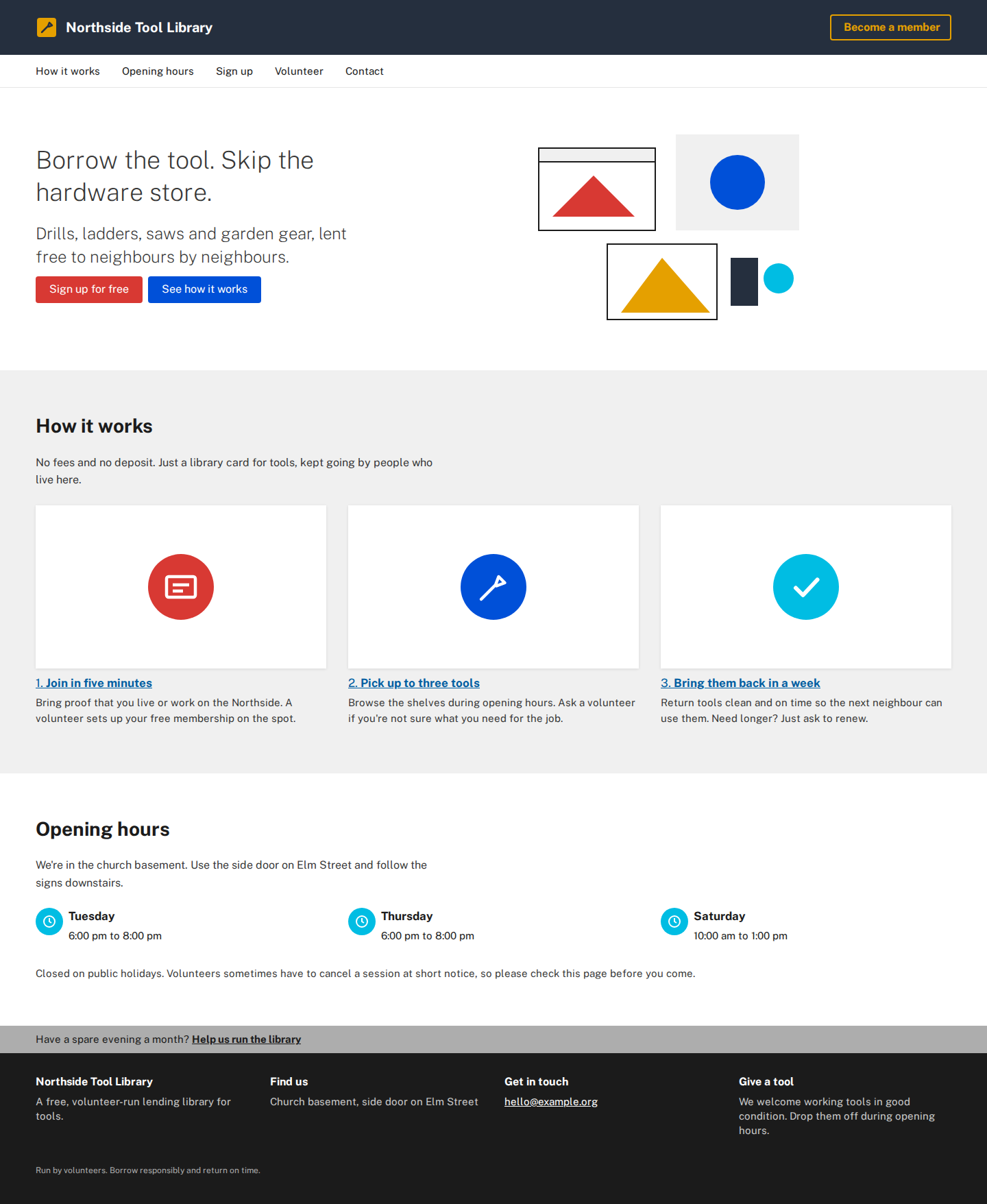
Task: Click the clock icon beside Thursday
Action: [362, 922]
